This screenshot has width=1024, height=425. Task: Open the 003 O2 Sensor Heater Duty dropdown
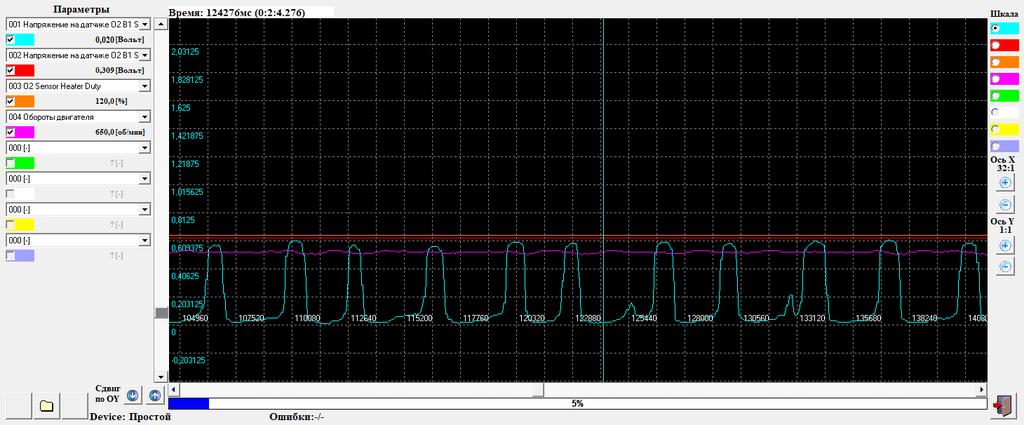coord(144,86)
